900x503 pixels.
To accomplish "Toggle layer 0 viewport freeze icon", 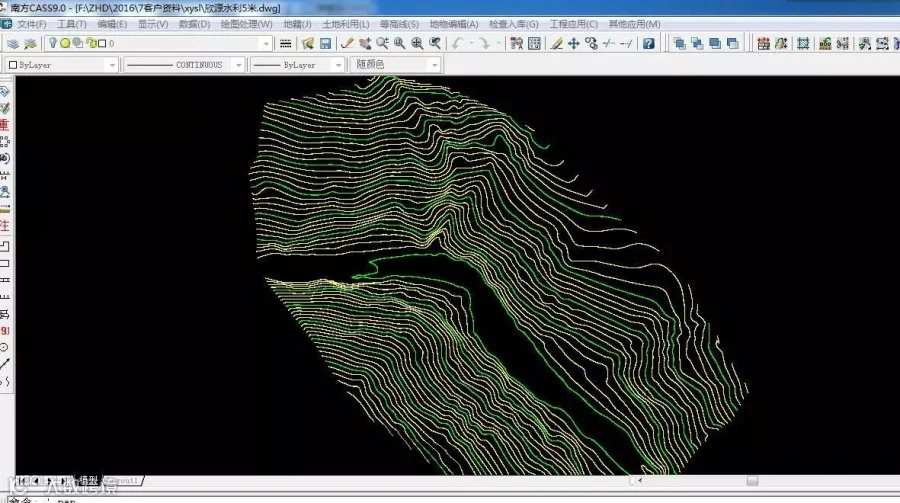I will [x=77, y=43].
